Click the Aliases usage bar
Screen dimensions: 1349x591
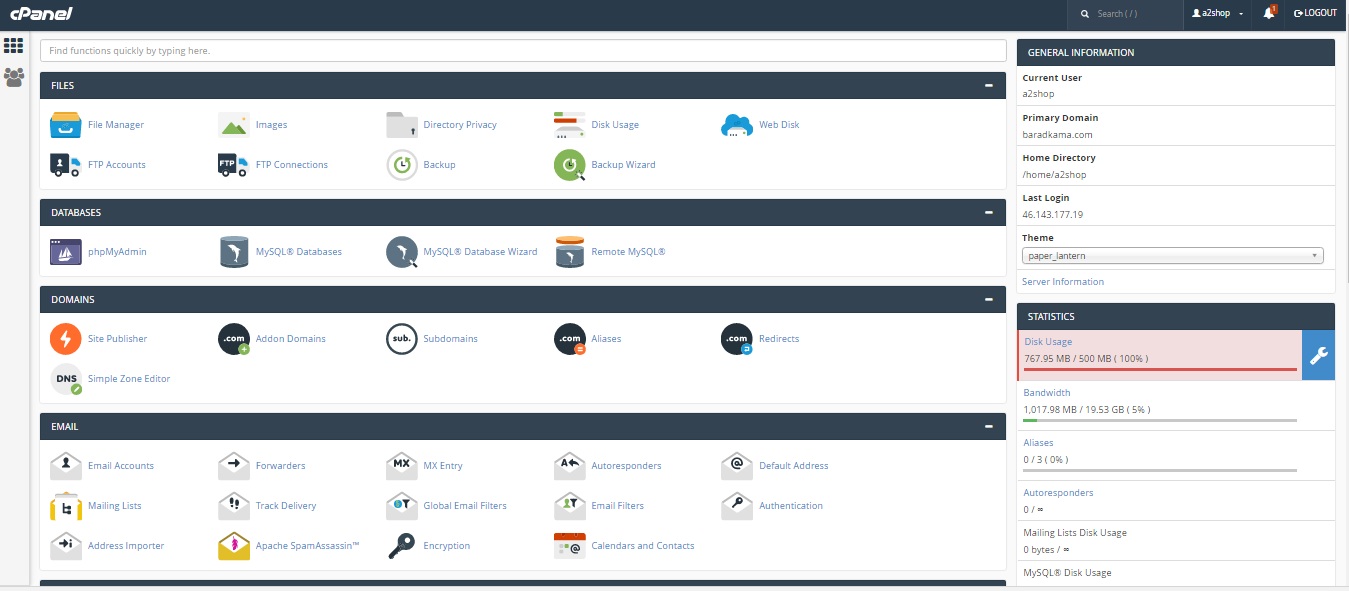(x=1160, y=470)
